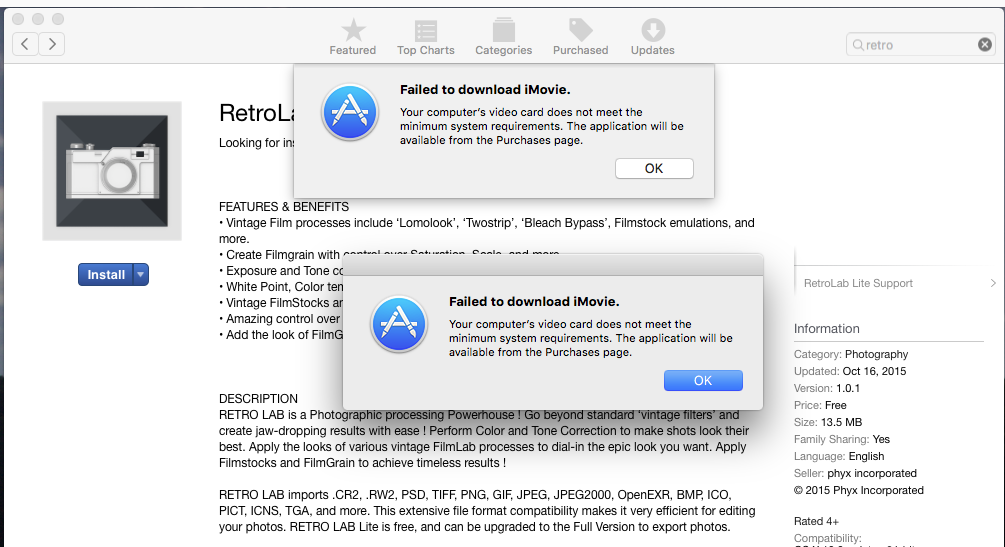Navigate forward with the right arrow
Viewport: 1005px width, 547px height.
(x=52, y=44)
